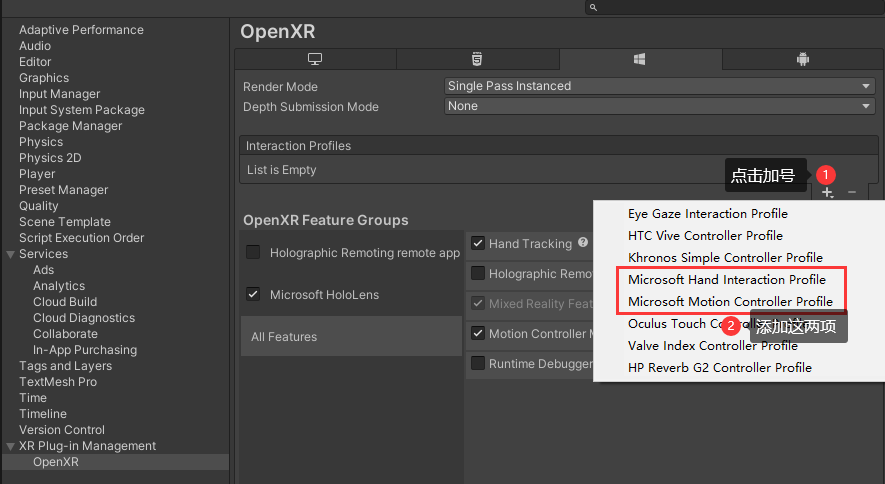The width and height of the screenshot is (885, 484).
Task: Open Input Manager settings
Action: coord(59,94)
